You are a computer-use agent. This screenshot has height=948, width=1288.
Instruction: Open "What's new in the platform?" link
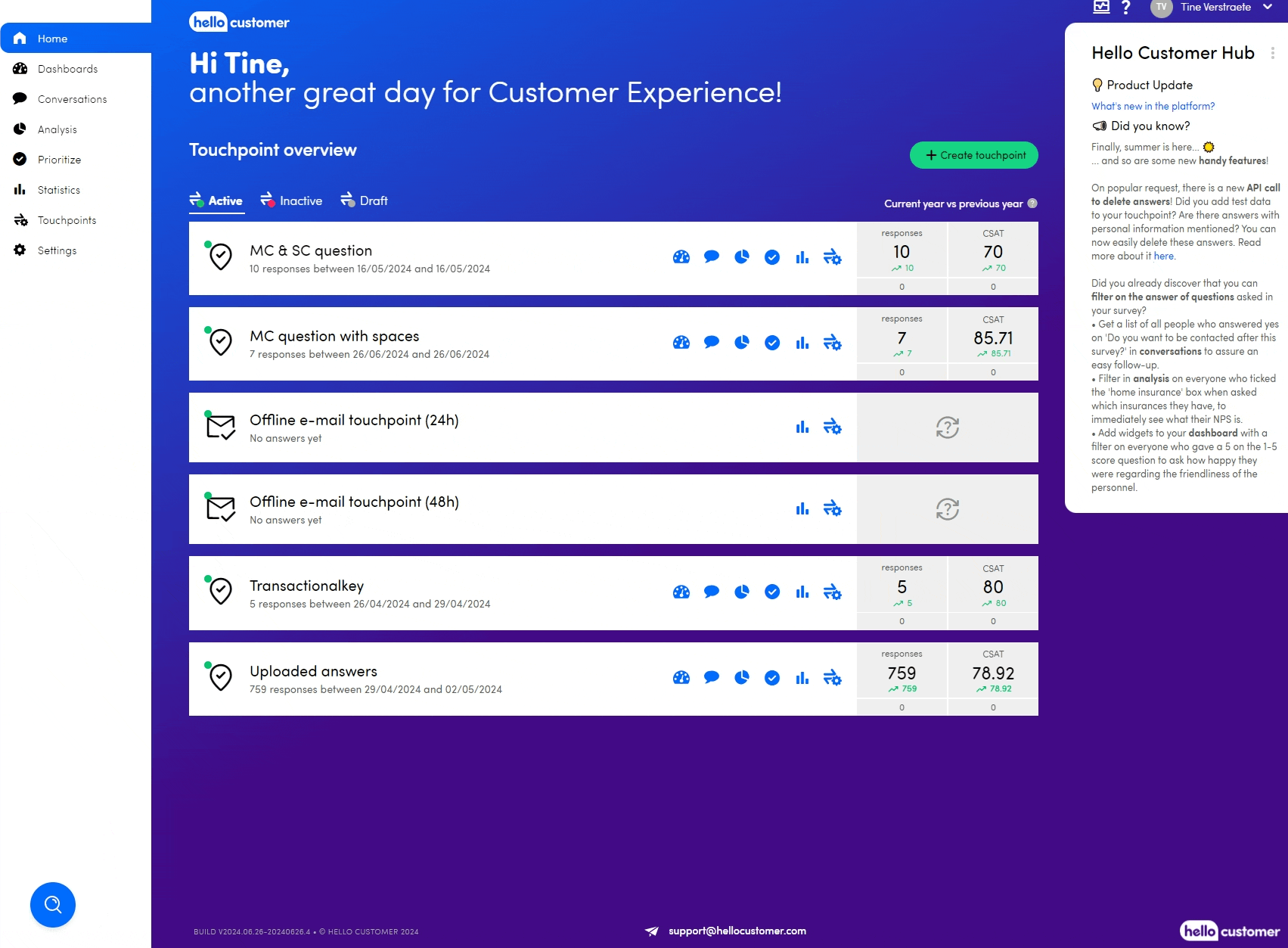pos(1153,106)
